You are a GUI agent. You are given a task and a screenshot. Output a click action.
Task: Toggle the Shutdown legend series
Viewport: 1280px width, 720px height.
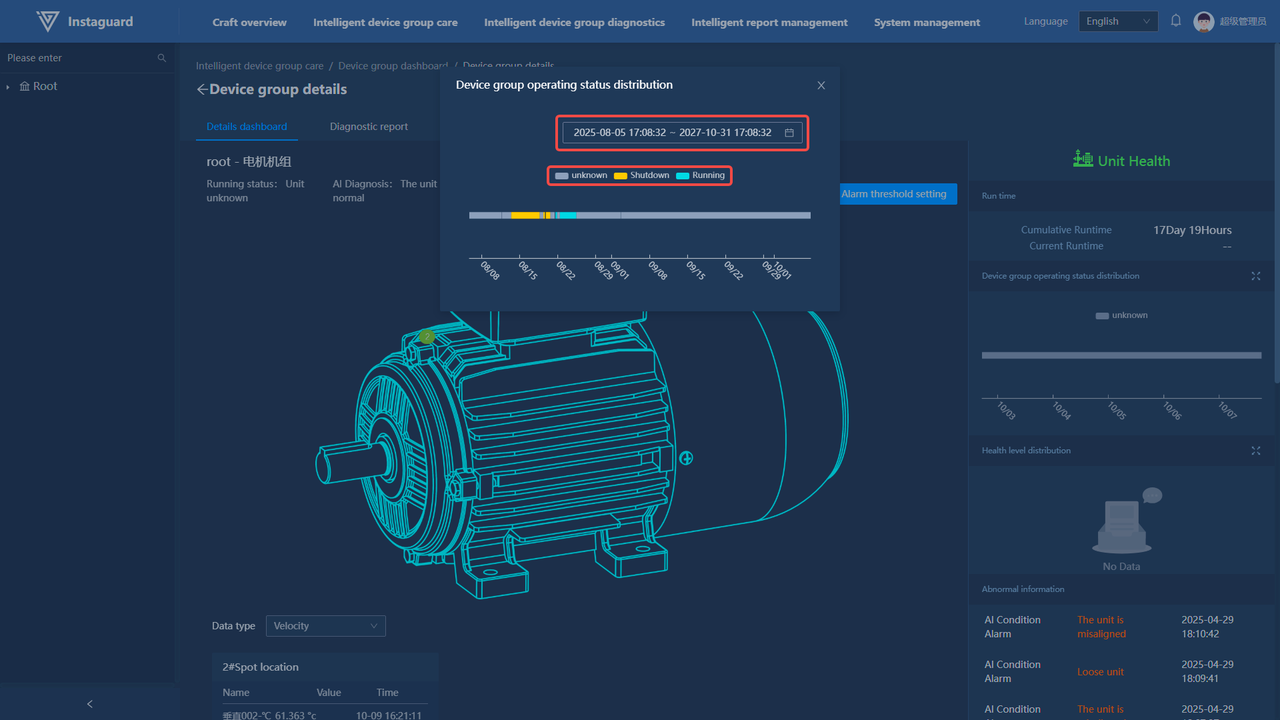coord(641,176)
